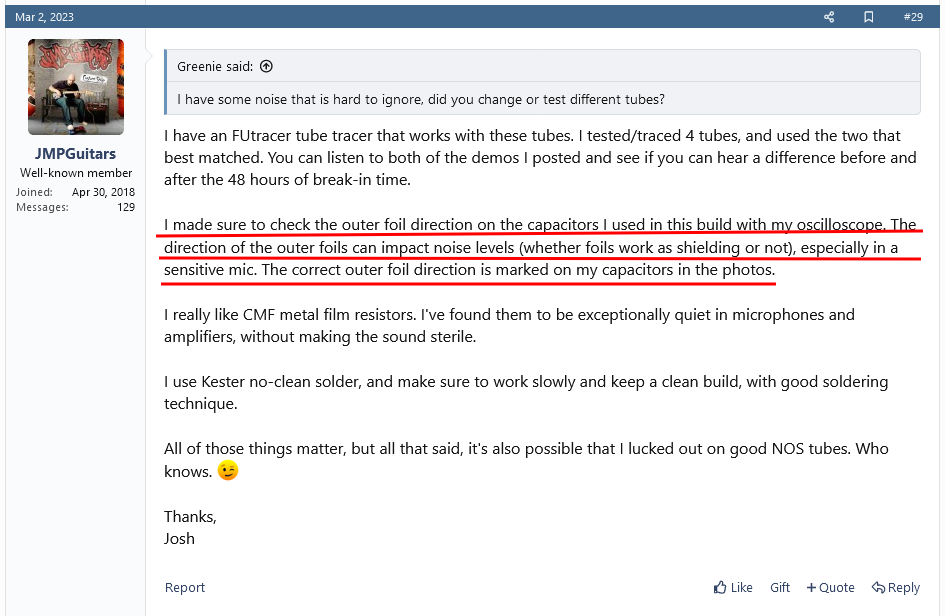Image resolution: width=945 pixels, height=616 pixels.
Task: Open the JMPGuitars username profile link
Action: pyautogui.click(x=76, y=154)
